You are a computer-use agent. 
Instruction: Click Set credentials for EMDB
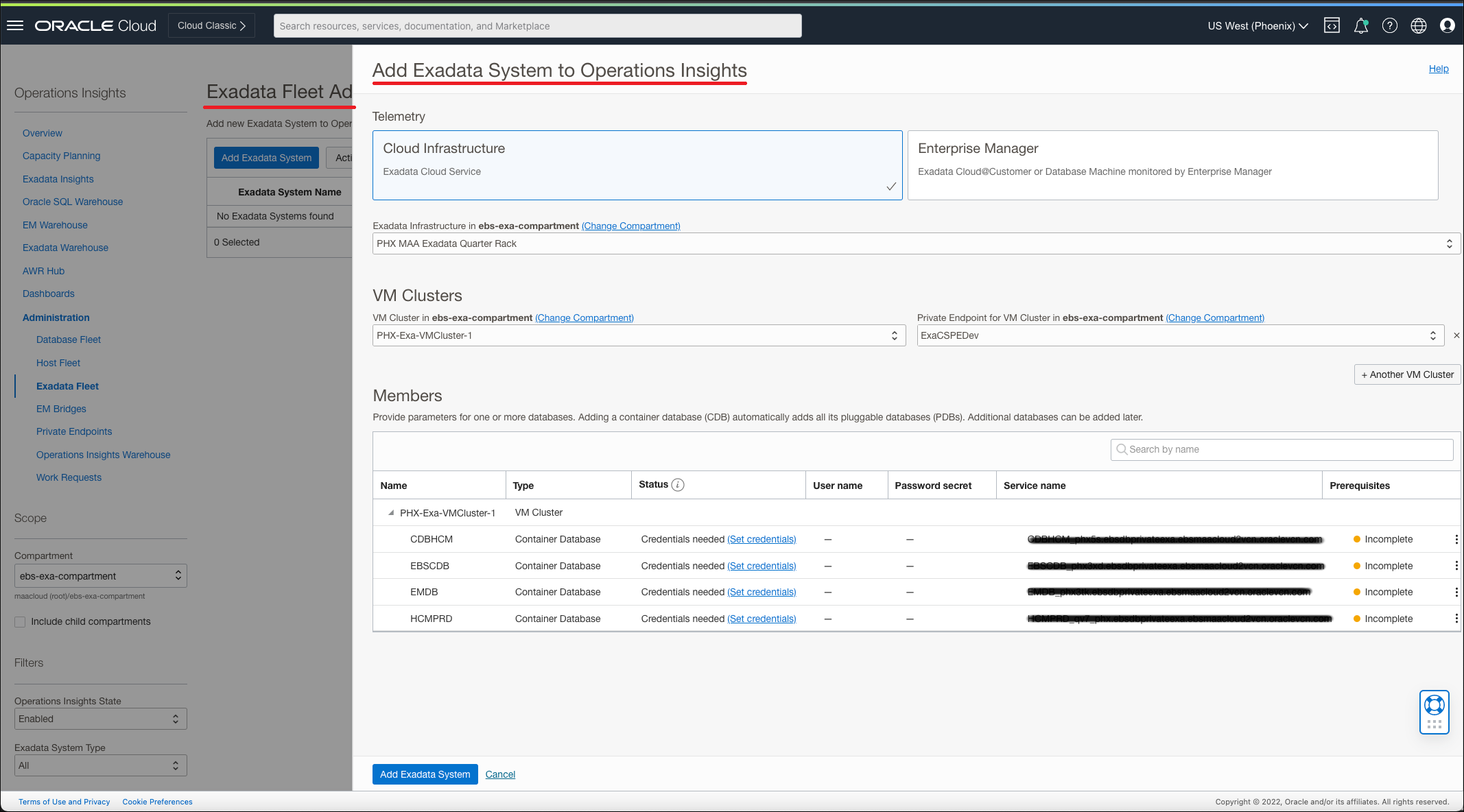[761, 592]
